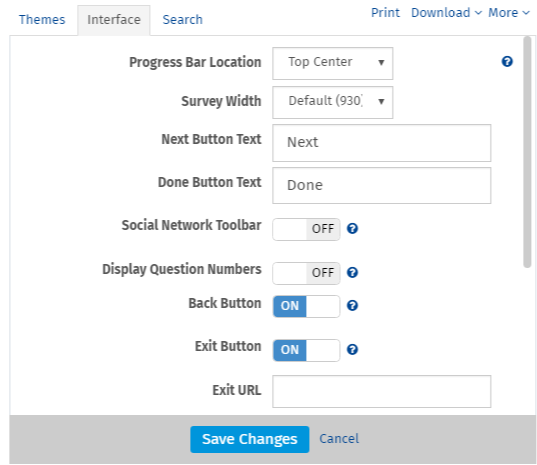This screenshot has height=465, width=537.
Task: Disable the Back Button switch
Action: click(x=306, y=306)
